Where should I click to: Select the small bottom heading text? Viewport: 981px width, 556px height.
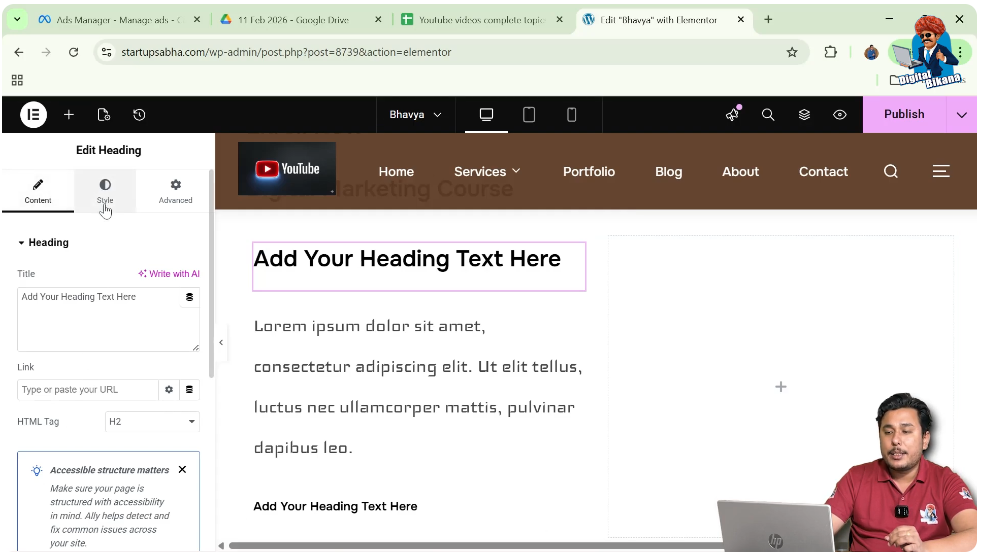pyautogui.click(x=335, y=506)
